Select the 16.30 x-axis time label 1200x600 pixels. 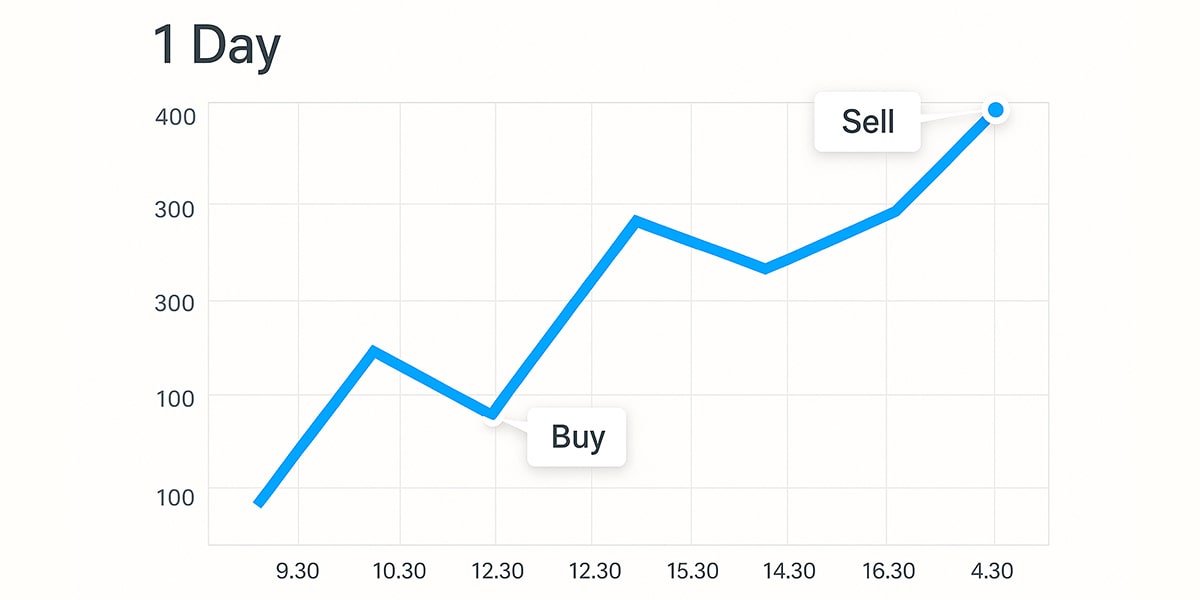click(888, 572)
